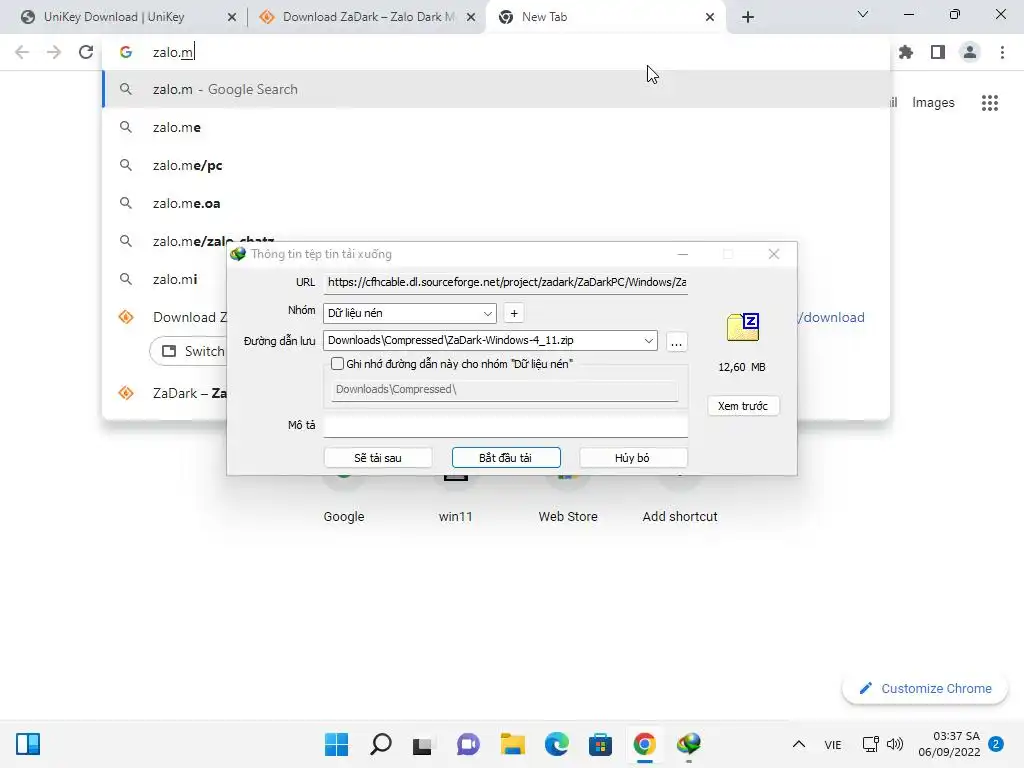Image resolution: width=1024 pixels, height=768 pixels.
Task: Open a new browser tab
Action: tap(748, 17)
